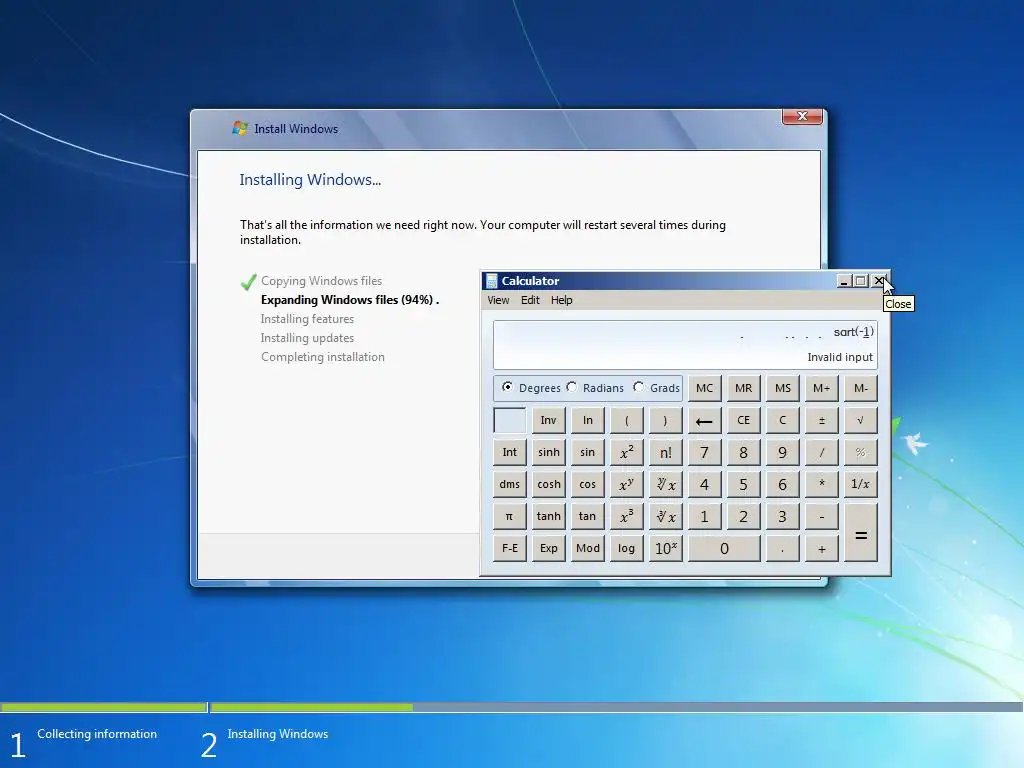Click the x cubed button

(626, 517)
